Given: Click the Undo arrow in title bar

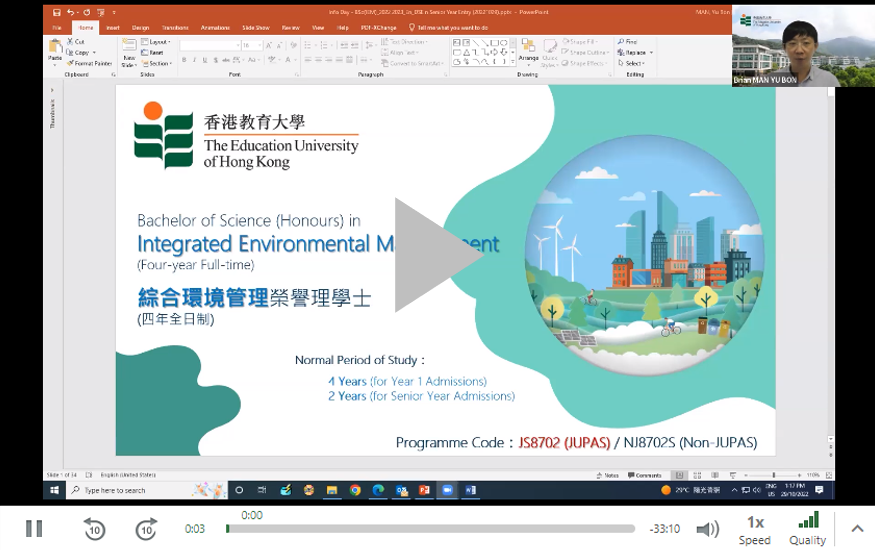Looking at the screenshot, I should coord(71,12).
